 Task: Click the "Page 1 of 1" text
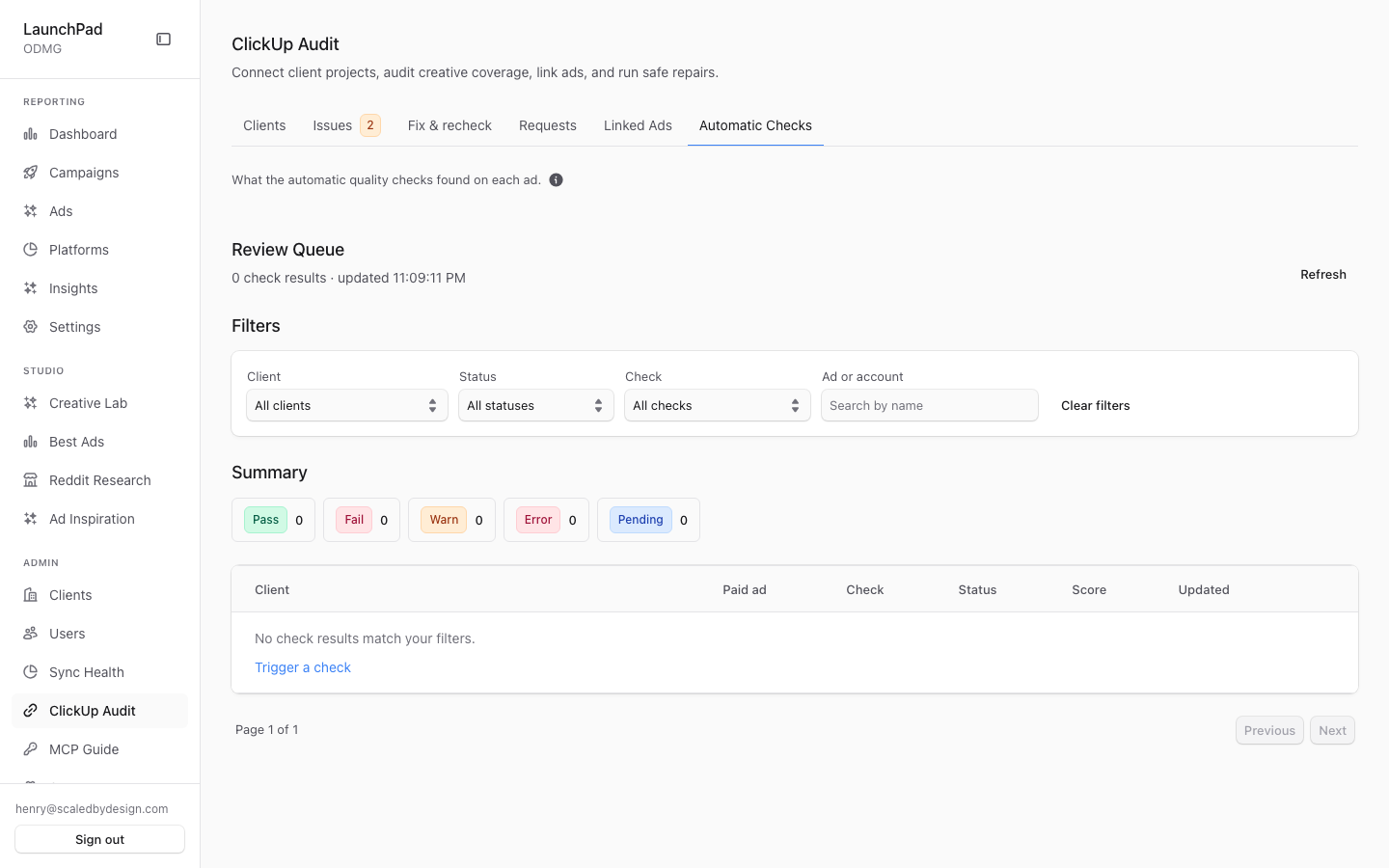tap(267, 730)
